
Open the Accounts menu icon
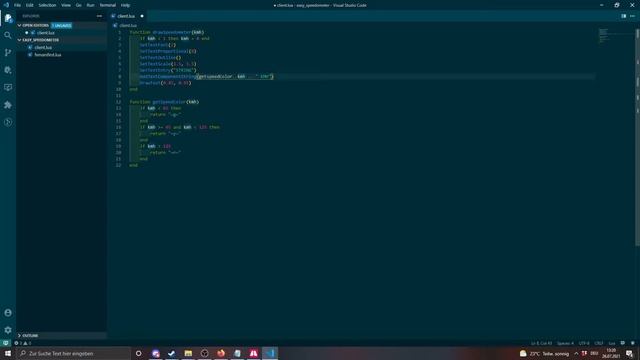tap(8, 313)
